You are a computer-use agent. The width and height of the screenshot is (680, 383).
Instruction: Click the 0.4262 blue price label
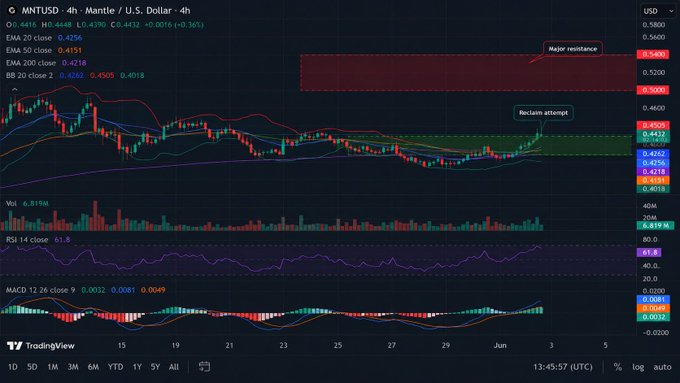tap(654, 154)
